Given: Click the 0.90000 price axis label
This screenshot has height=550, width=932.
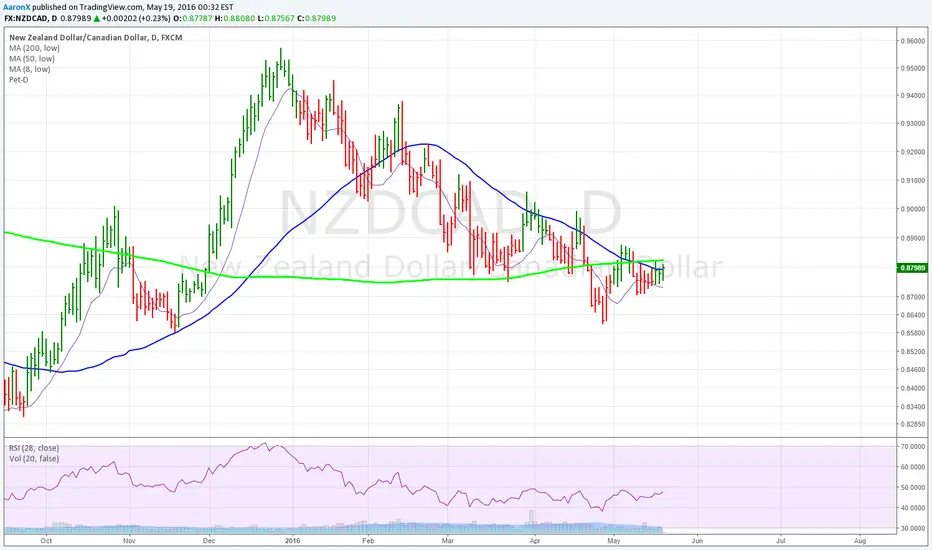Looking at the screenshot, I should pos(913,209).
